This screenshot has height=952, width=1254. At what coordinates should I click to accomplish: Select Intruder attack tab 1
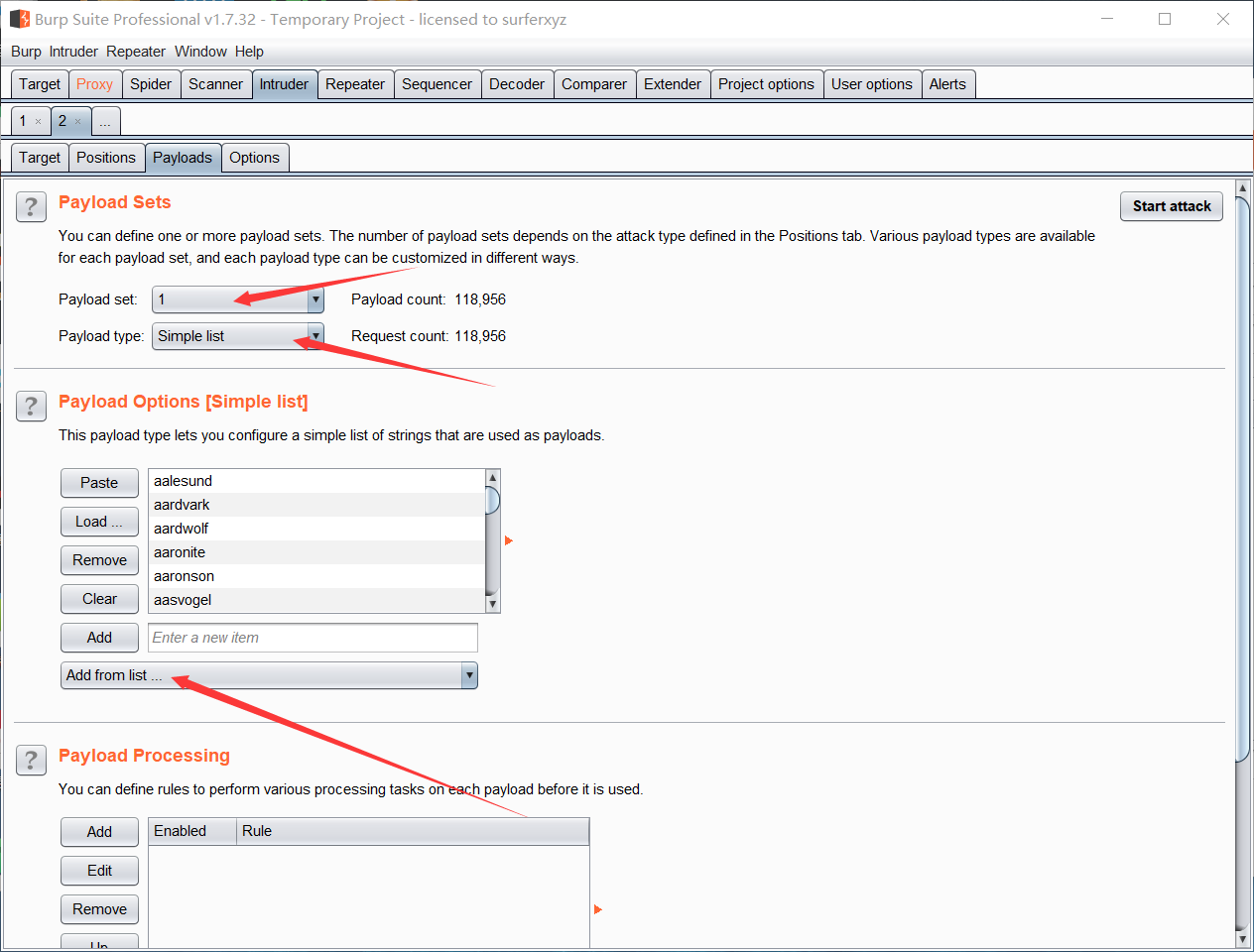coord(23,121)
